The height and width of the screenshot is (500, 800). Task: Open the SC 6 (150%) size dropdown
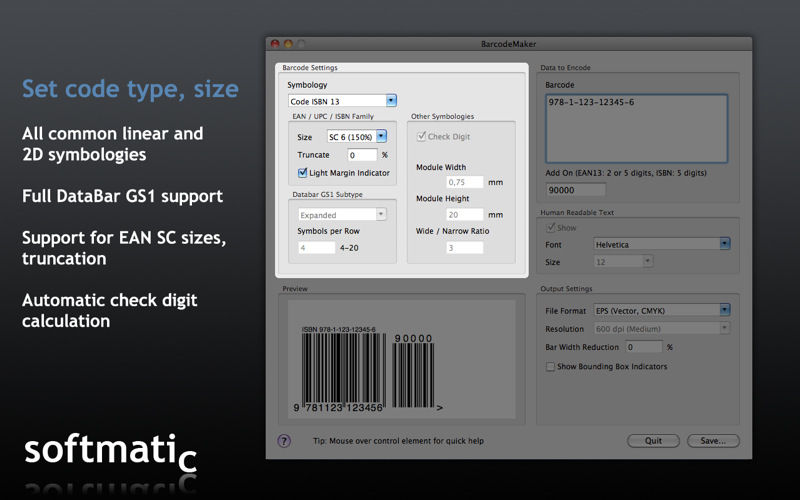tap(357, 137)
